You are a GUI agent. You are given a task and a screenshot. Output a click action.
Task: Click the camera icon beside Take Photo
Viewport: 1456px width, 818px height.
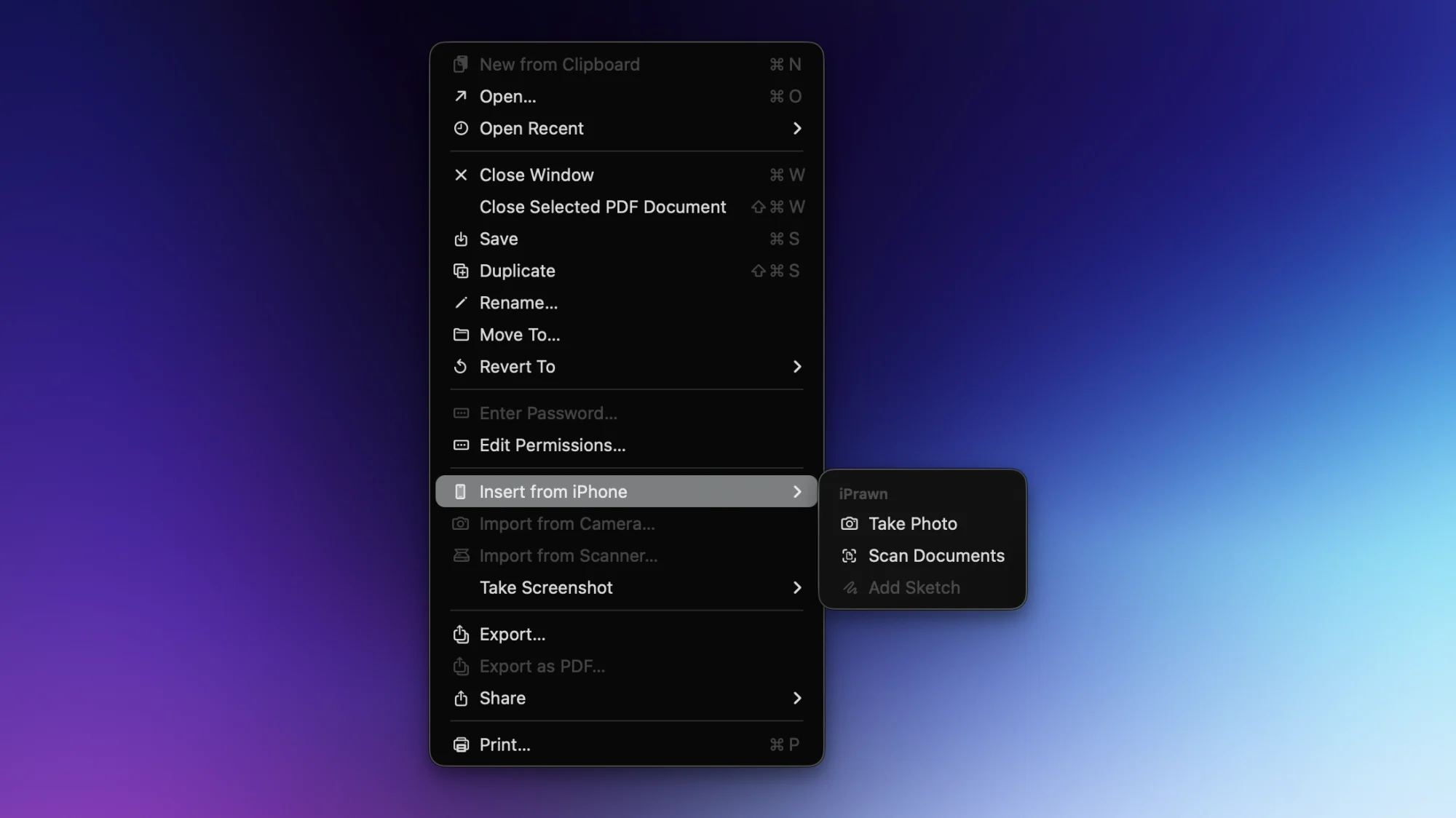849,524
